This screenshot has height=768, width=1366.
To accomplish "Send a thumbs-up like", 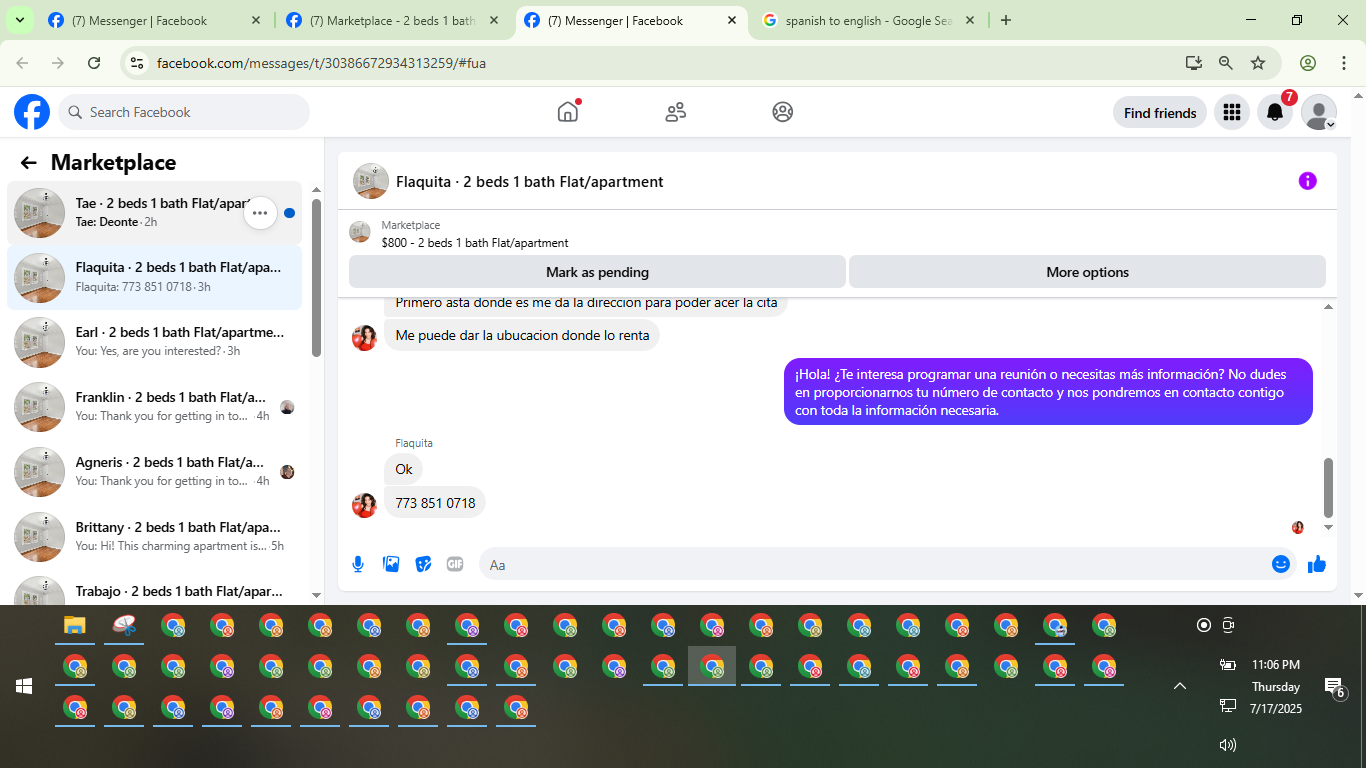I will [1317, 564].
